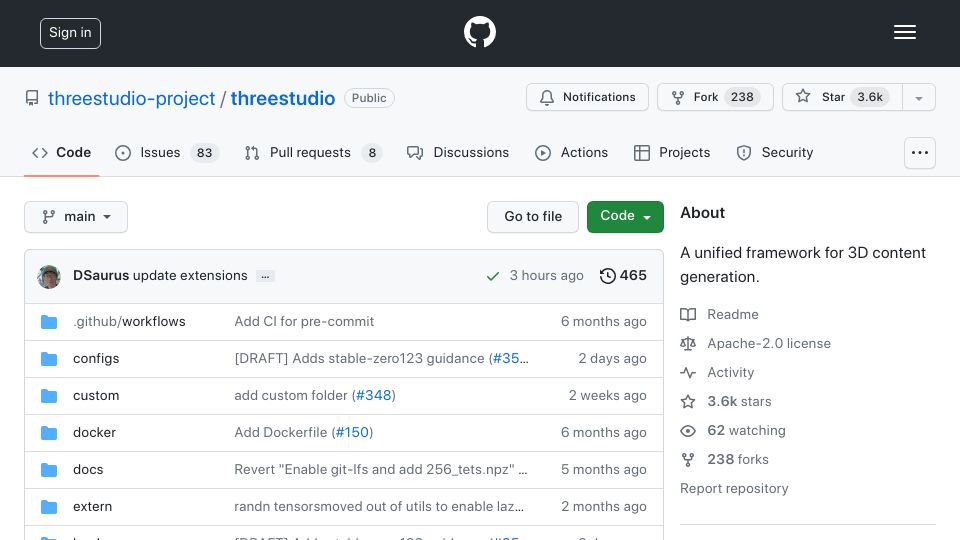Screen dimensions: 960x540
Task: Click the repository book icon beside threestudio-project
Action: coord(32,98)
